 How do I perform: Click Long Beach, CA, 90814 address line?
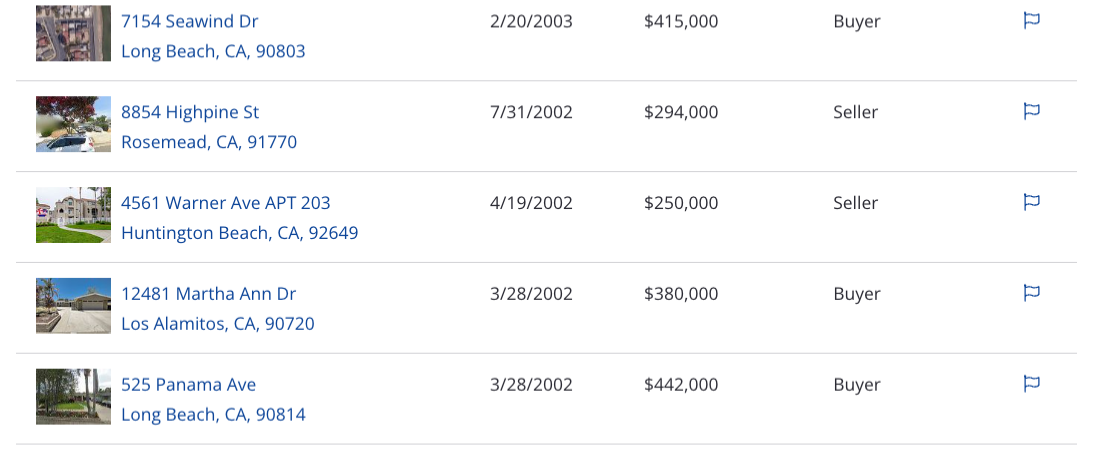tap(213, 415)
